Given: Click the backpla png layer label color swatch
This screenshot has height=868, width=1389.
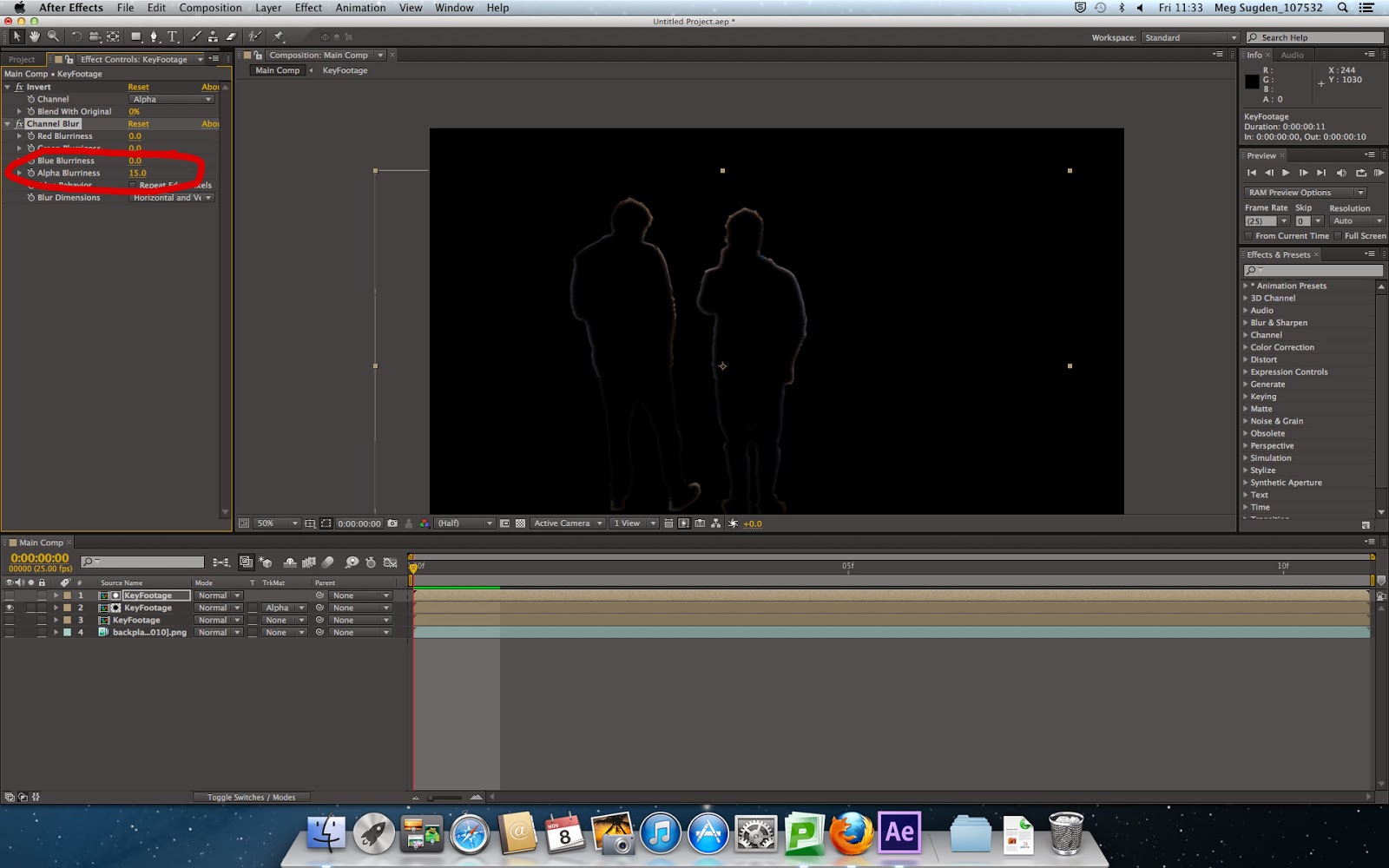Looking at the screenshot, I should pyautogui.click(x=67, y=632).
